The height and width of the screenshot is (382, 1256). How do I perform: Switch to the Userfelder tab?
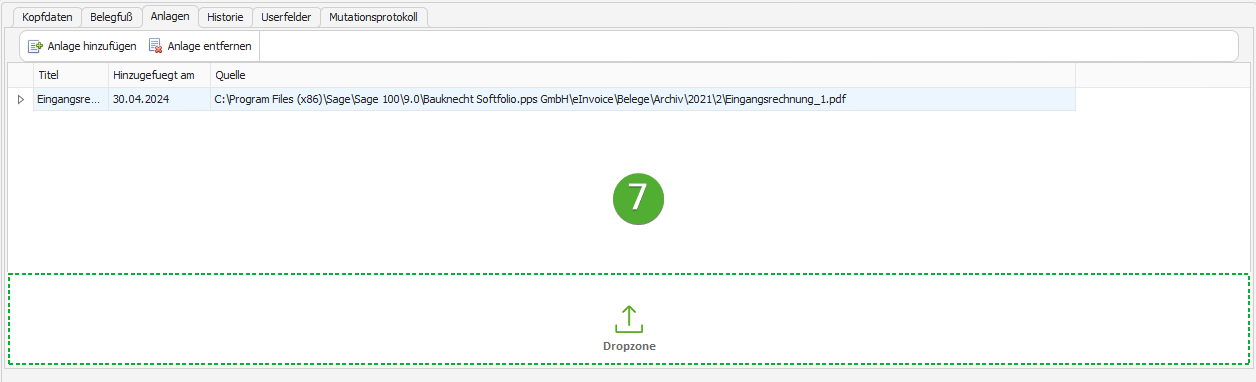tap(286, 17)
